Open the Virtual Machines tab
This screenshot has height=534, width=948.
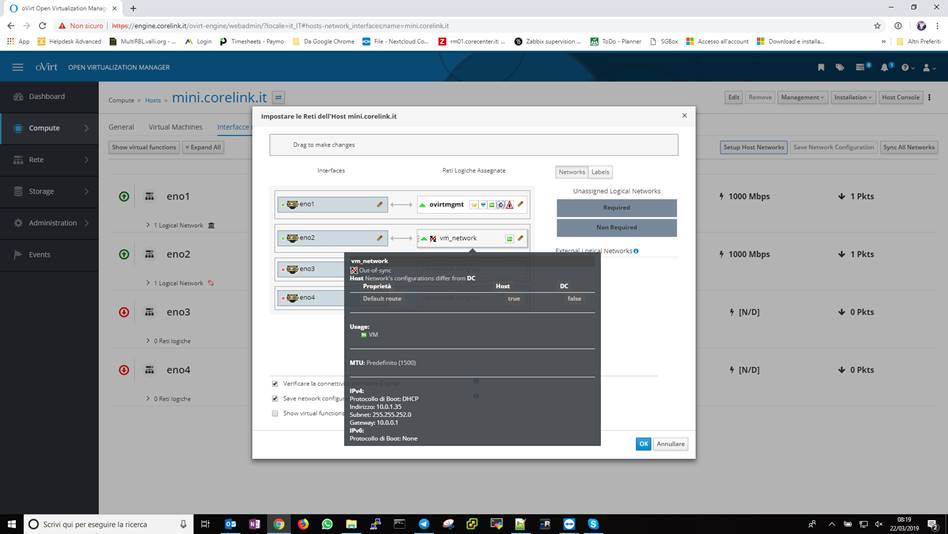pyautogui.click(x=175, y=127)
